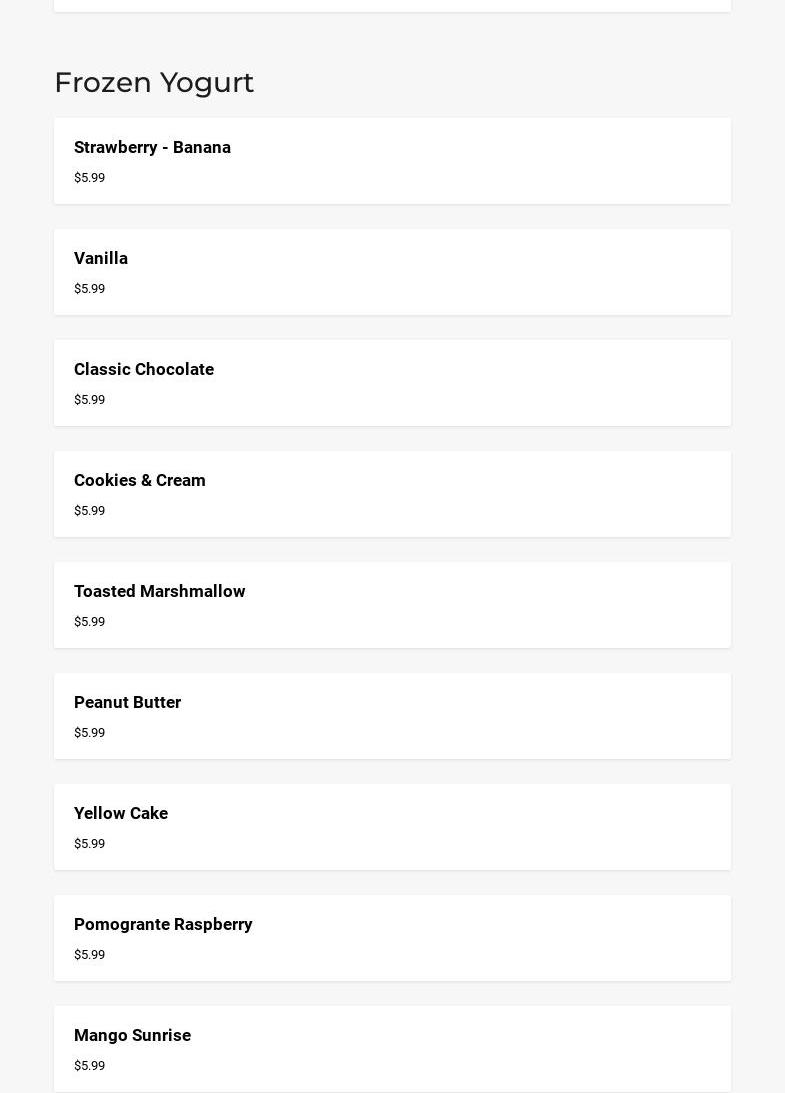Click the $5.99 price under Classic Chocolate
This screenshot has width=785, height=1093.
(x=89, y=400)
